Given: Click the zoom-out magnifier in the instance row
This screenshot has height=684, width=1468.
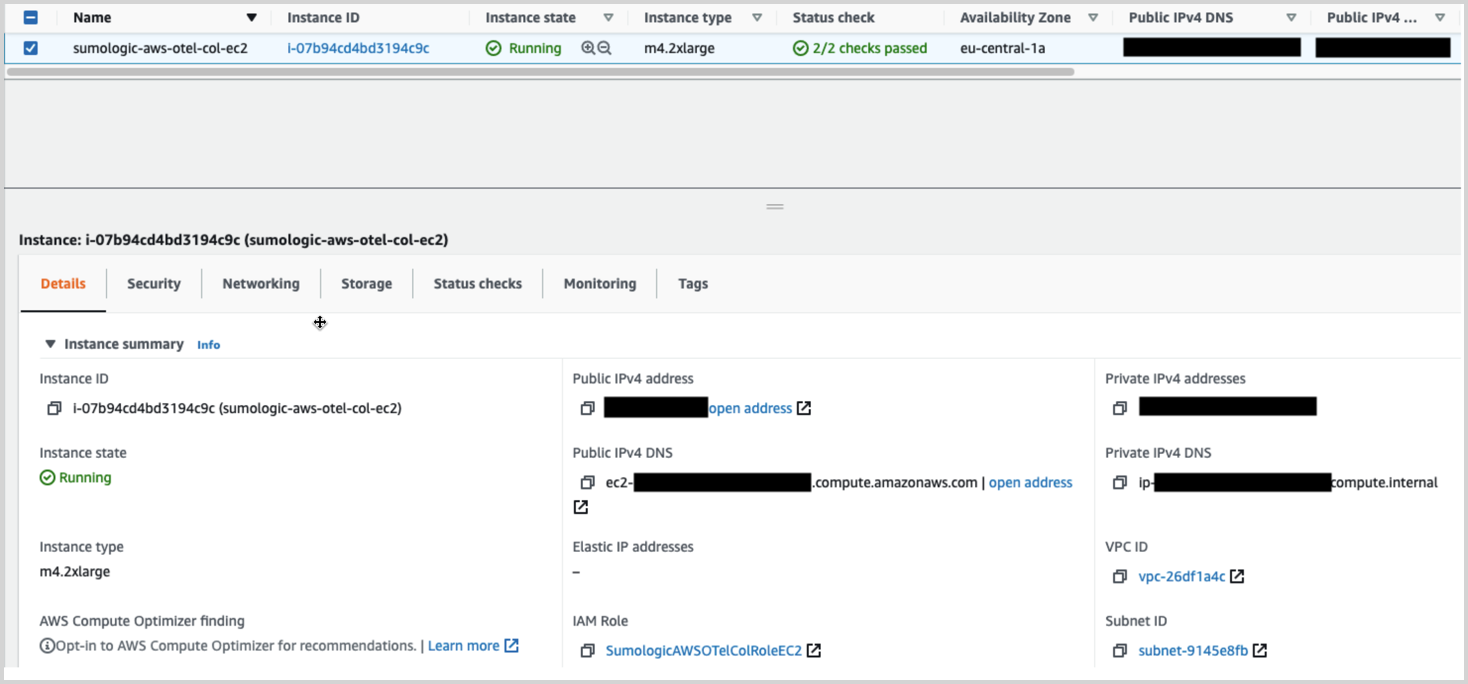Looking at the screenshot, I should coord(605,47).
